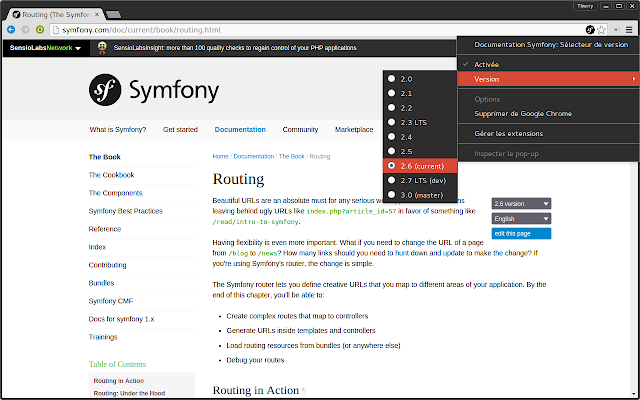This screenshot has width=640, height=400.
Task: Click the browser back arrow button
Action: pyautogui.click(x=11, y=29)
